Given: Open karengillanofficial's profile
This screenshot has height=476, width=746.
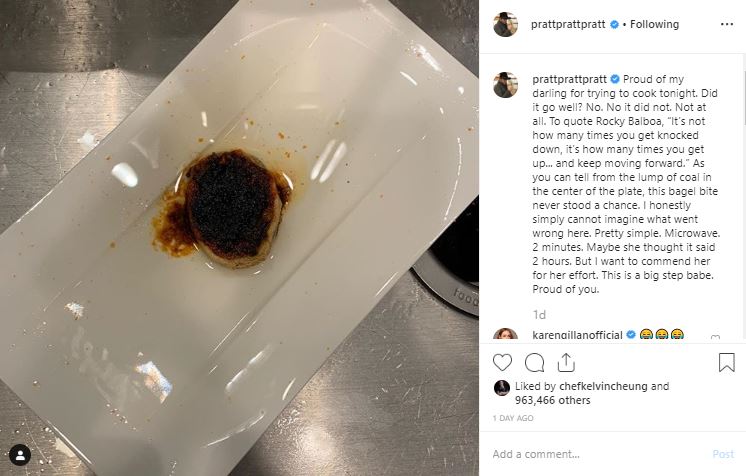Looking at the screenshot, I should pos(577,335).
